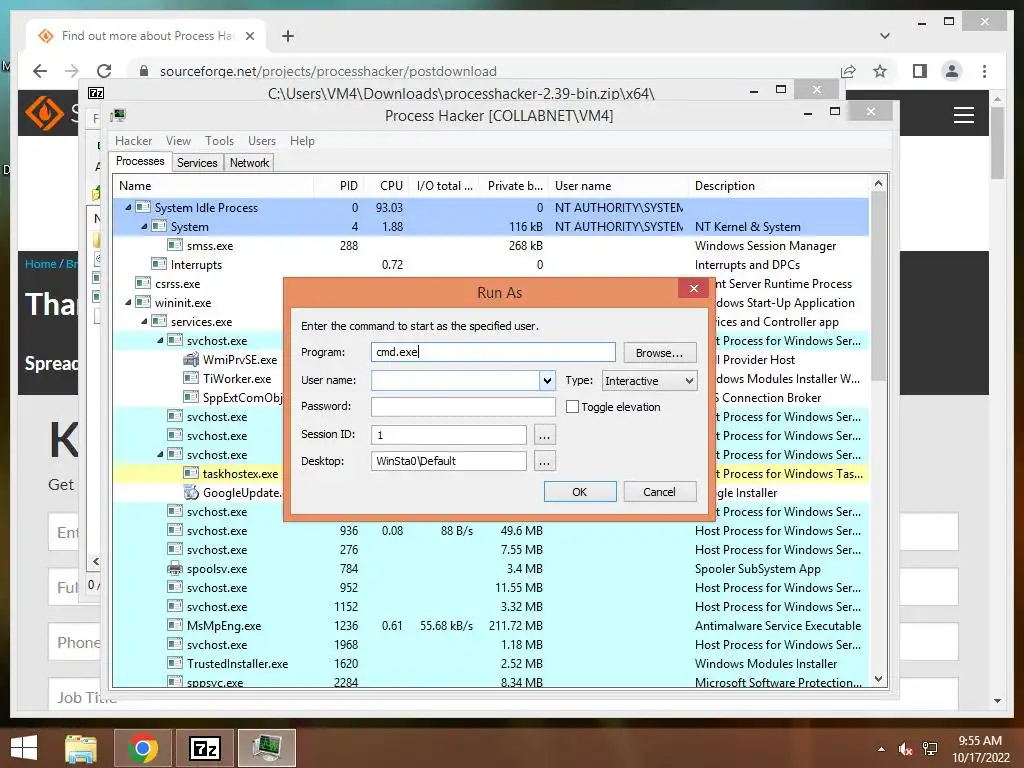Collapse the services.exe tree node
This screenshot has height=768, width=1024.
click(144, 321)
